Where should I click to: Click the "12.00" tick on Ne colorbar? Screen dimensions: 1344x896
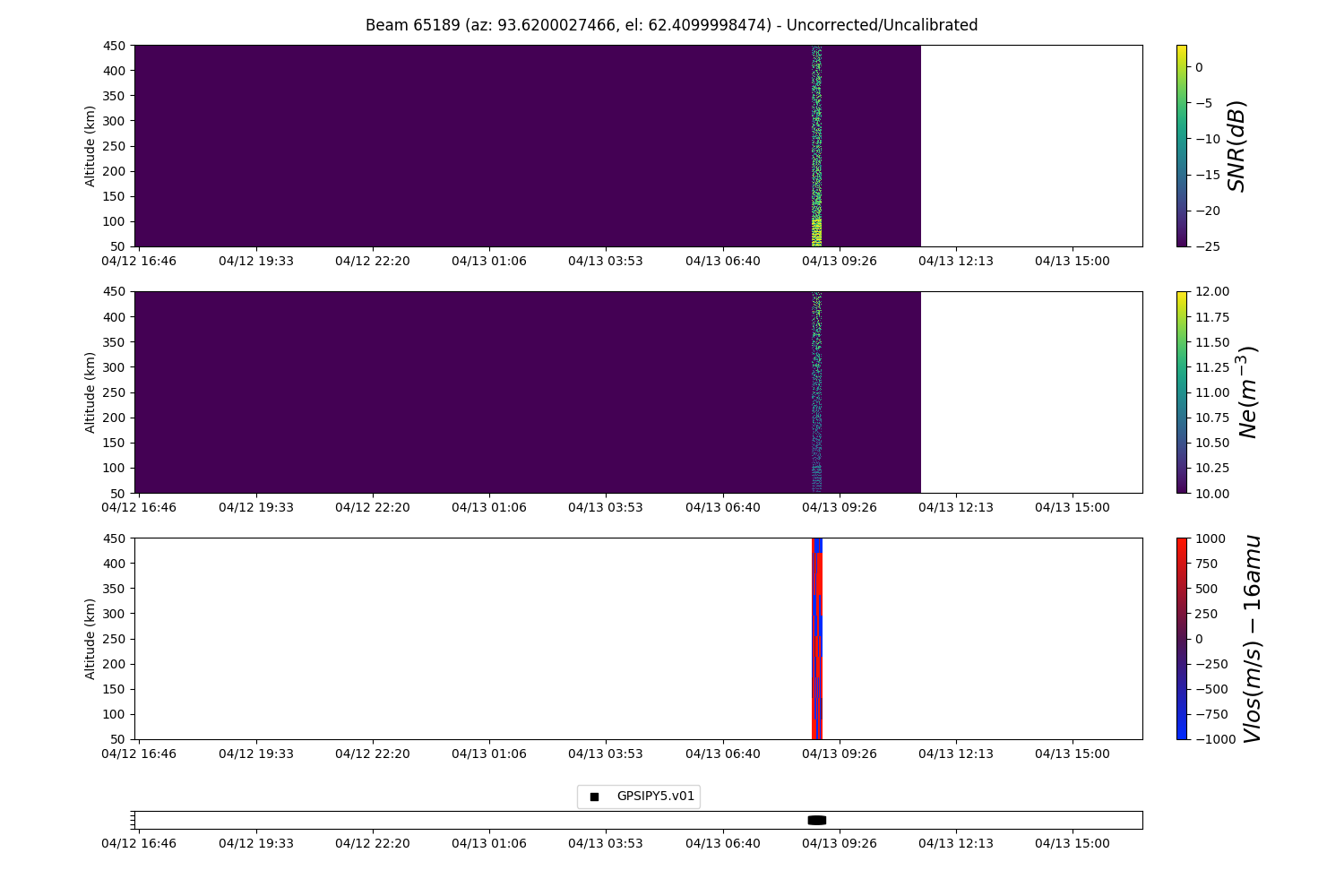click(1210, 291)
